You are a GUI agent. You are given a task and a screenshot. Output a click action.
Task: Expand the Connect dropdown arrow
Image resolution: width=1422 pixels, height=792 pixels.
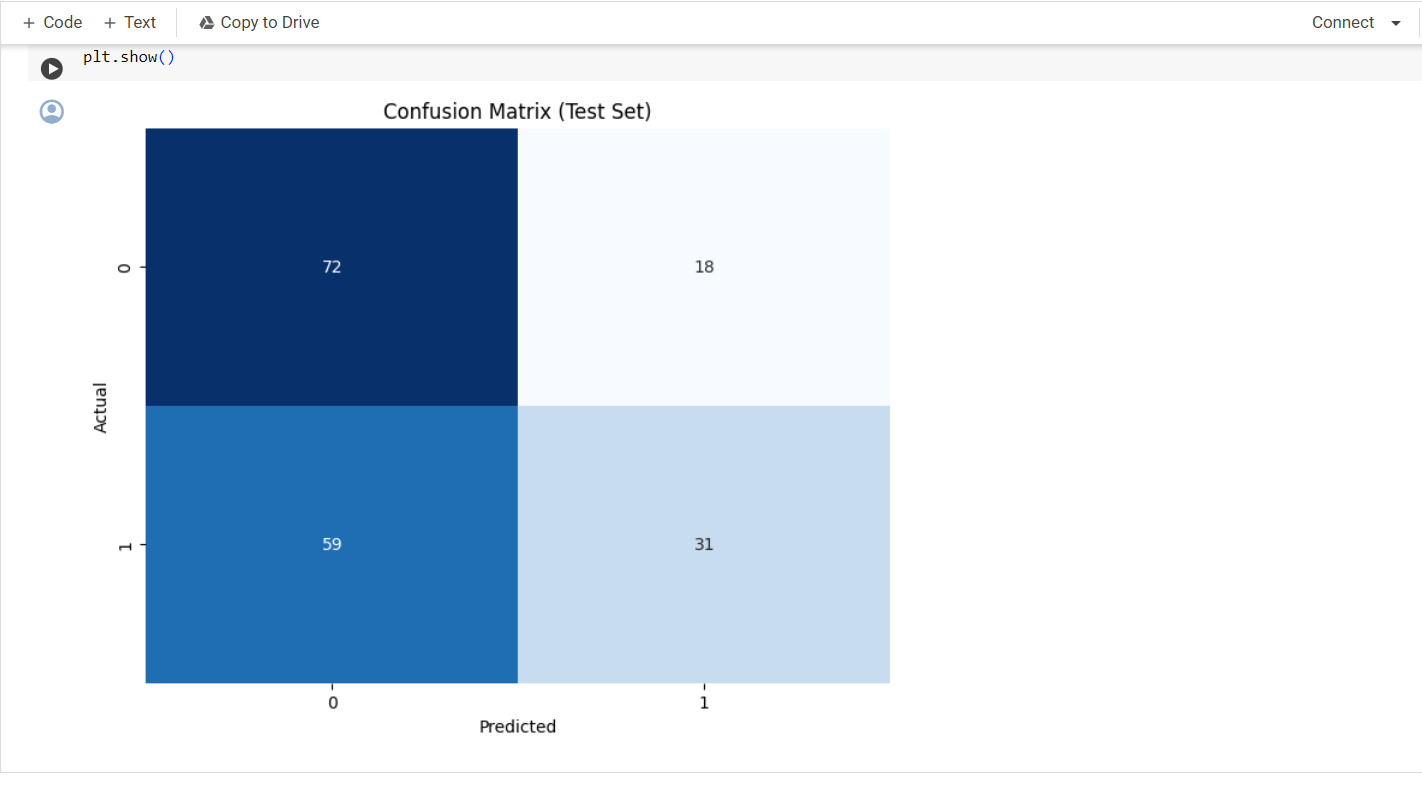[1396, 23]
